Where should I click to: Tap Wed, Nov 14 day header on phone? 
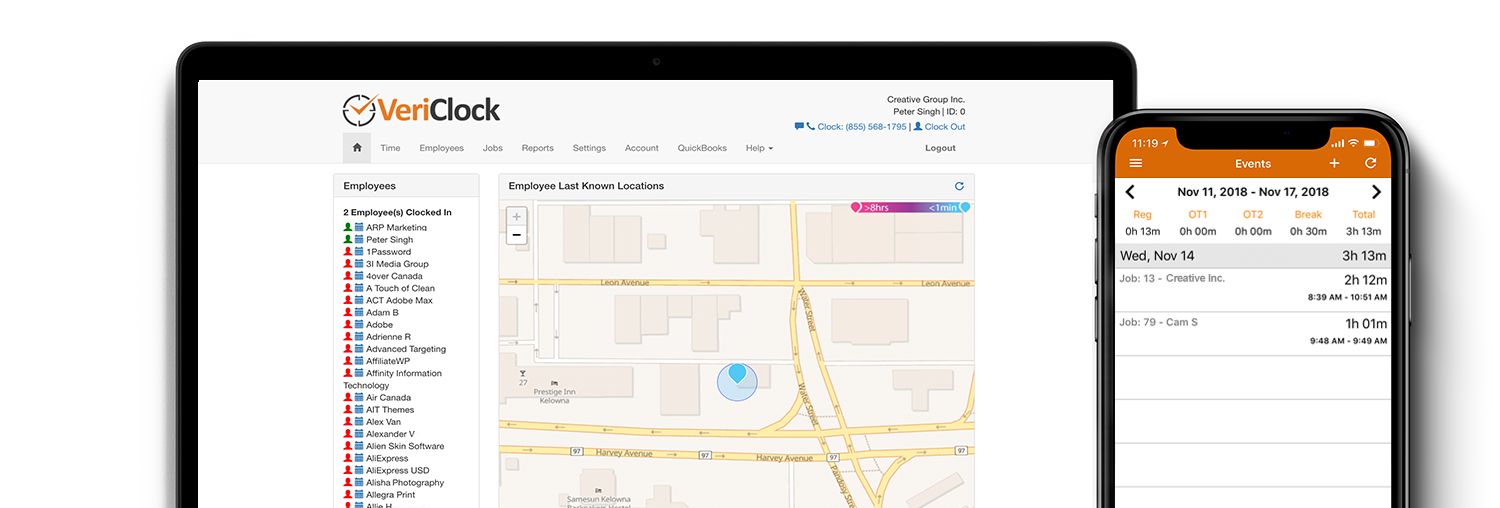(1253, 256)
